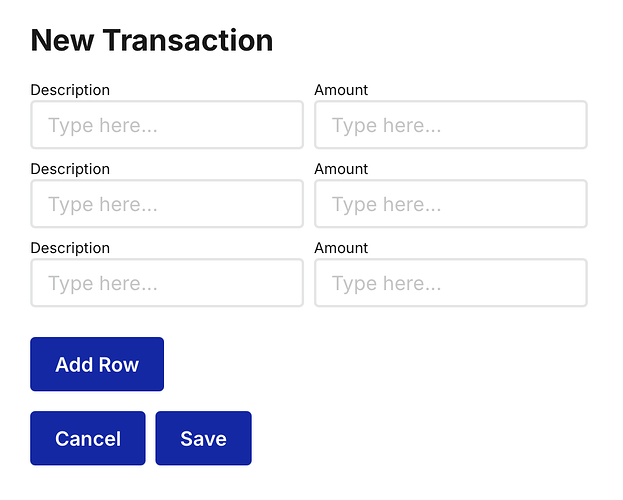The height and width of the screenshot is (500, 623).
Task: Focus the first row's Amount field
Action: click(450, 125)
